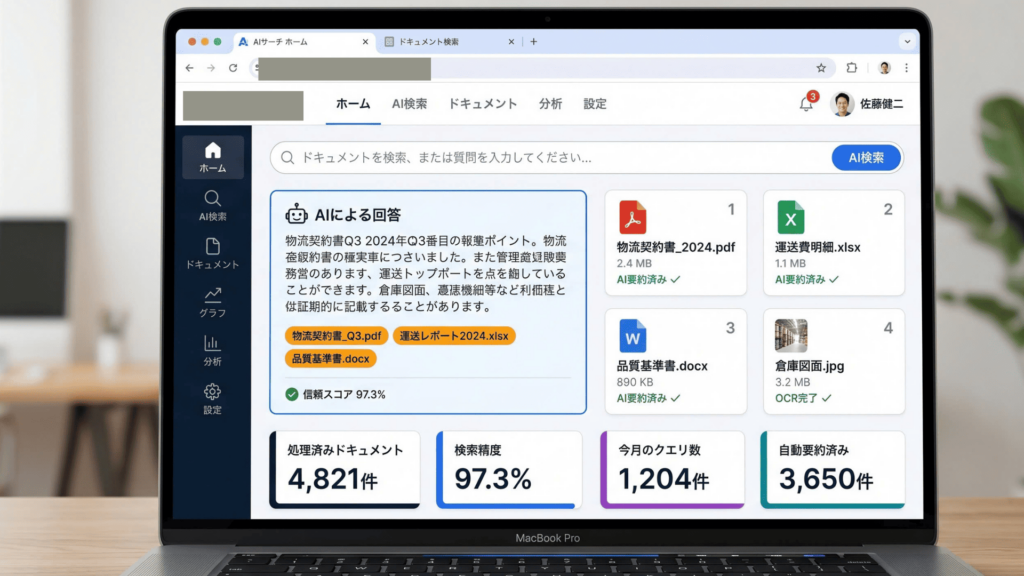Close the AIサーチ ホーム tab
This screenshot has width=1024, height=576.
[365, 42]
